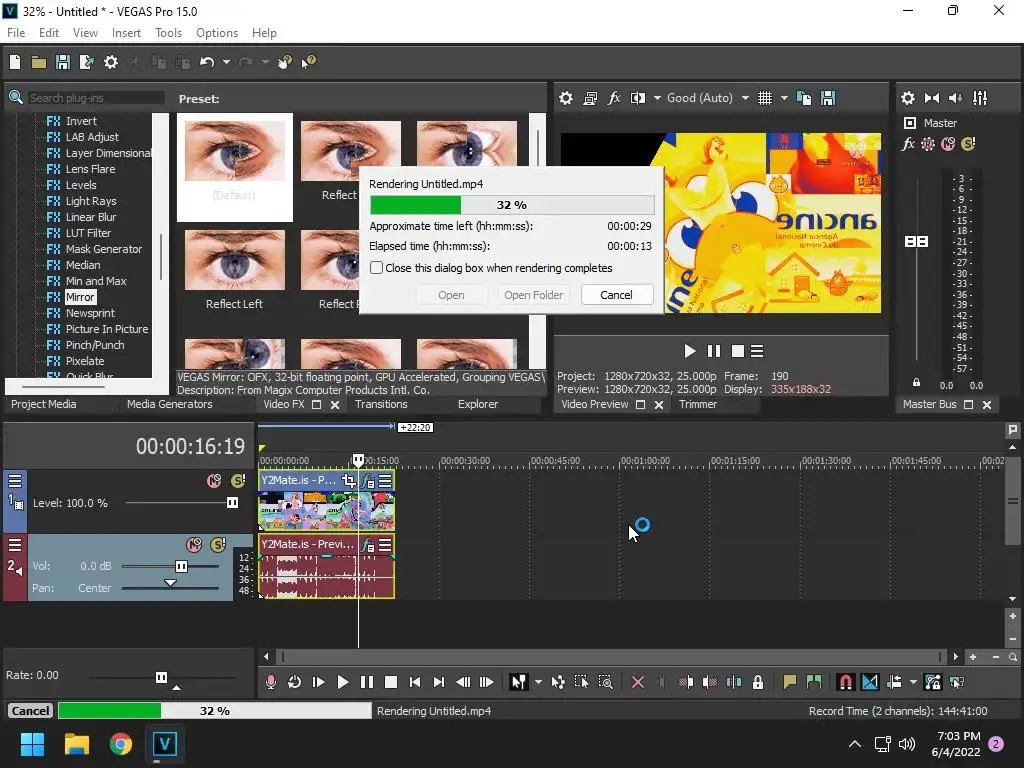Open mixing console from Master Bus

tap(980, 98)
